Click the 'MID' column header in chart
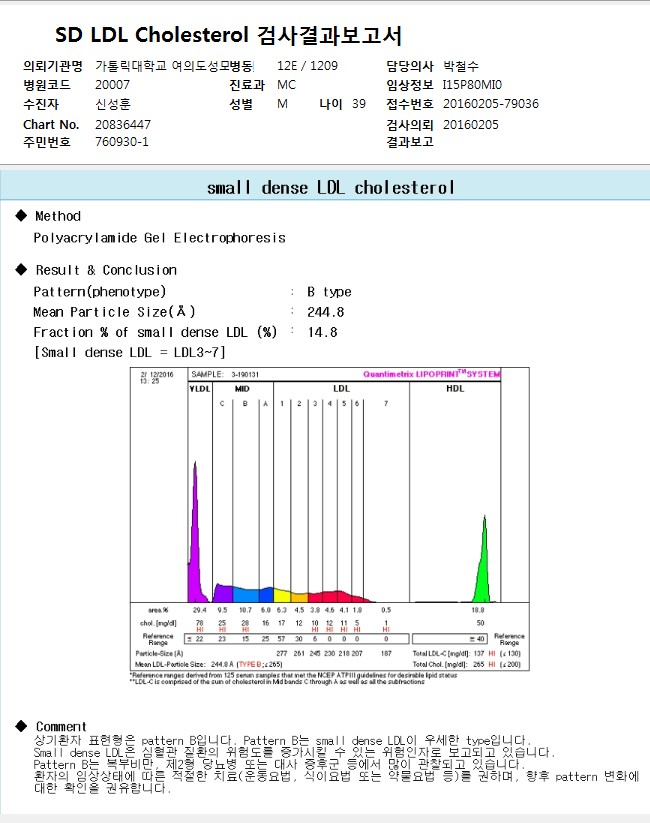650x823 pixels. (x=242, y=389)
